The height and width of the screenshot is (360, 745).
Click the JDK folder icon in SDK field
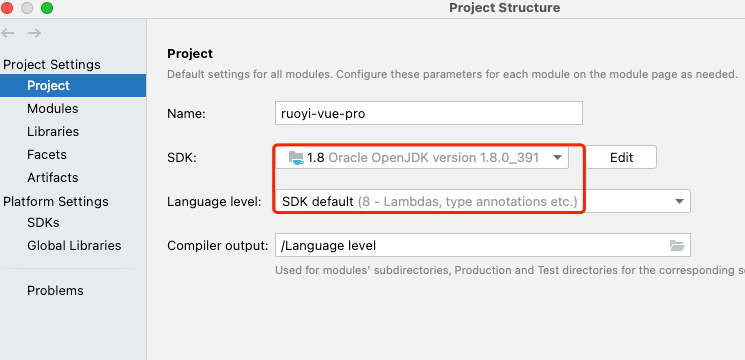point(296,157)
